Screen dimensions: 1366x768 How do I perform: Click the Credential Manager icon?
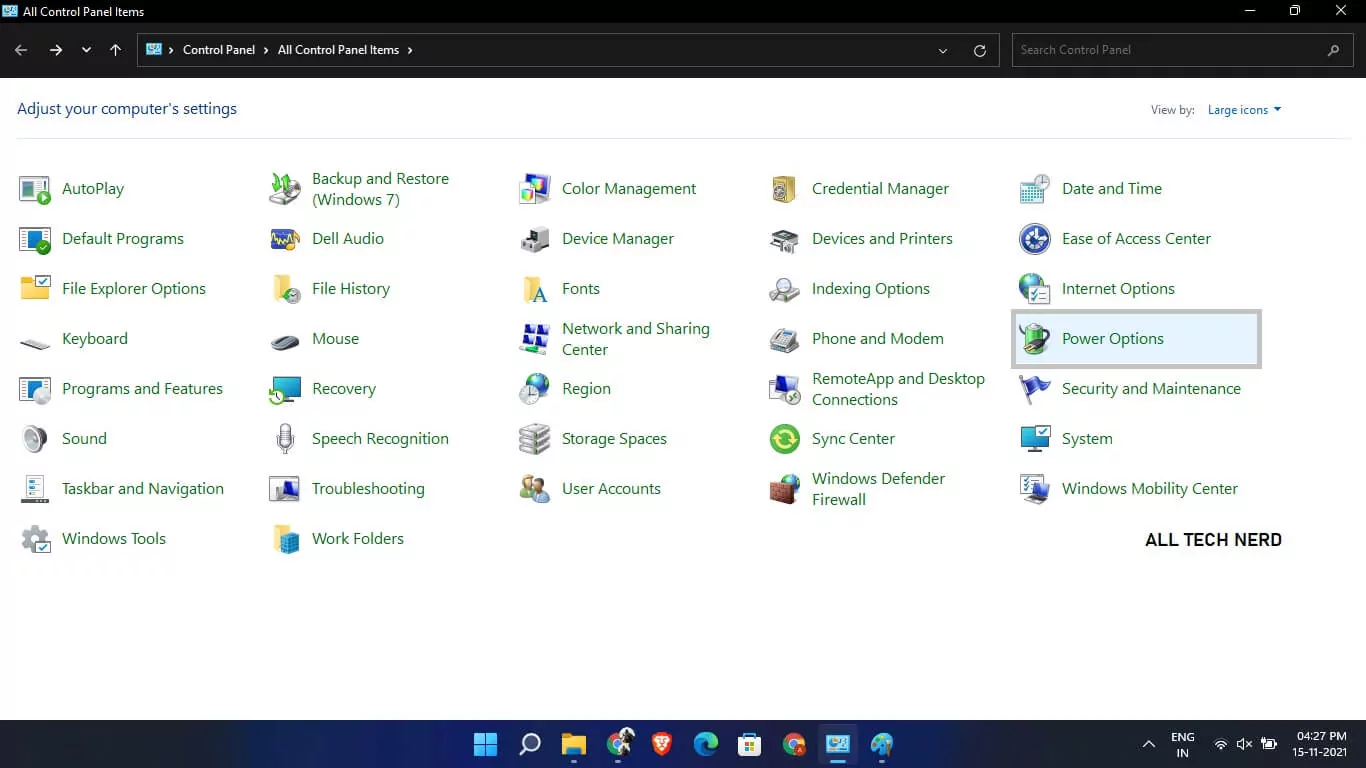[x=785, y=189]
